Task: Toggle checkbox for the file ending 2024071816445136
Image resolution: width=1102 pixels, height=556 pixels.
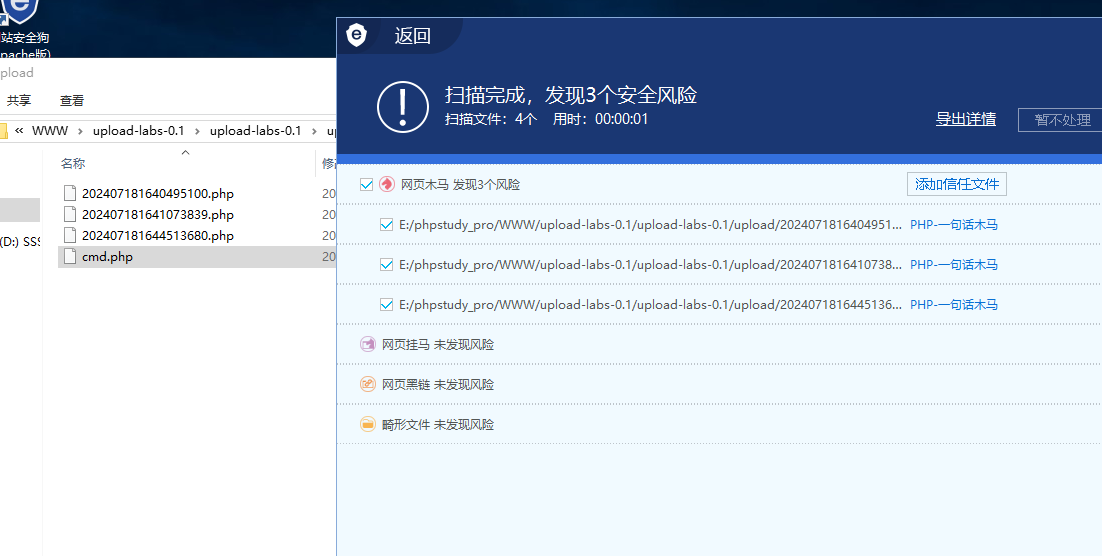Action: [x=386, y=305]
